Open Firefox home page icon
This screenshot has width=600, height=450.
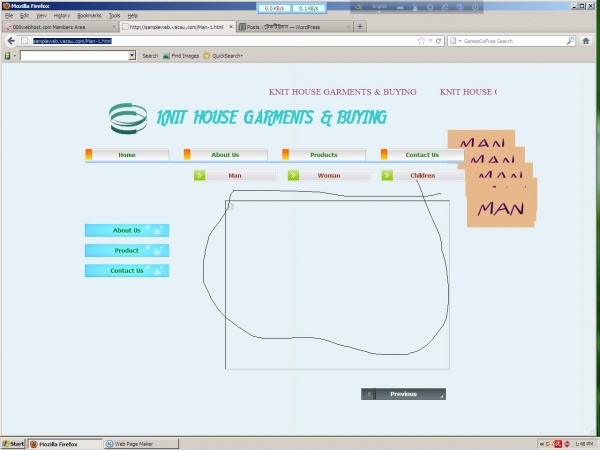[585, 41]
